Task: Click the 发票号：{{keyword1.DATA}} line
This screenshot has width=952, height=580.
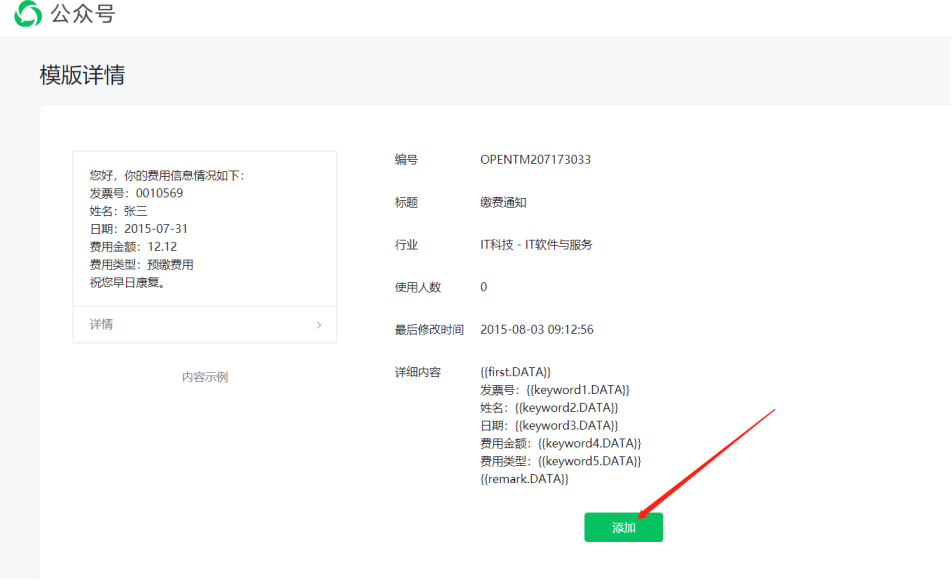Action: point(555,390)
